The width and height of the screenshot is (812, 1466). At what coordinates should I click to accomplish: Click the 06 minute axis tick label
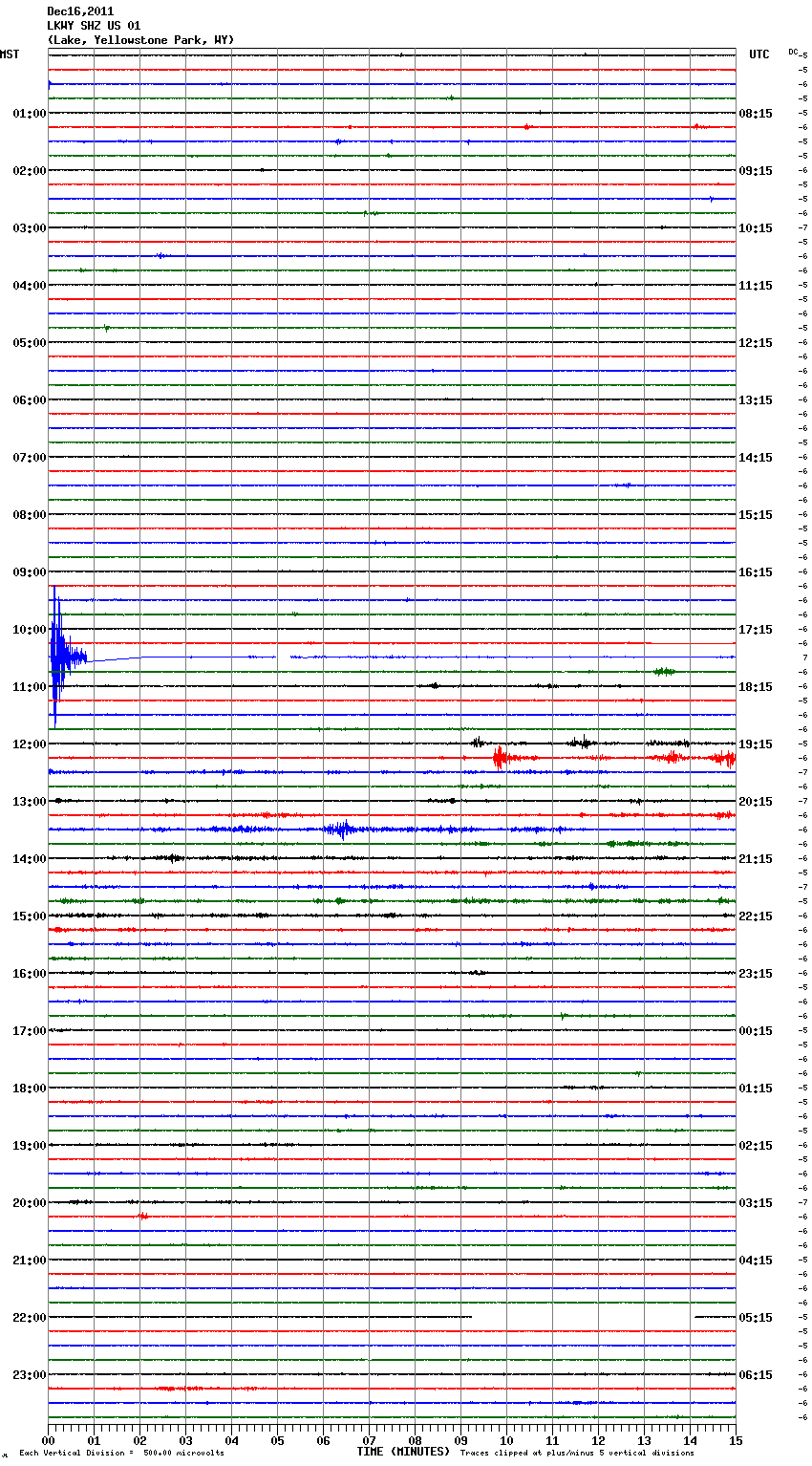tap(323, 1440)
